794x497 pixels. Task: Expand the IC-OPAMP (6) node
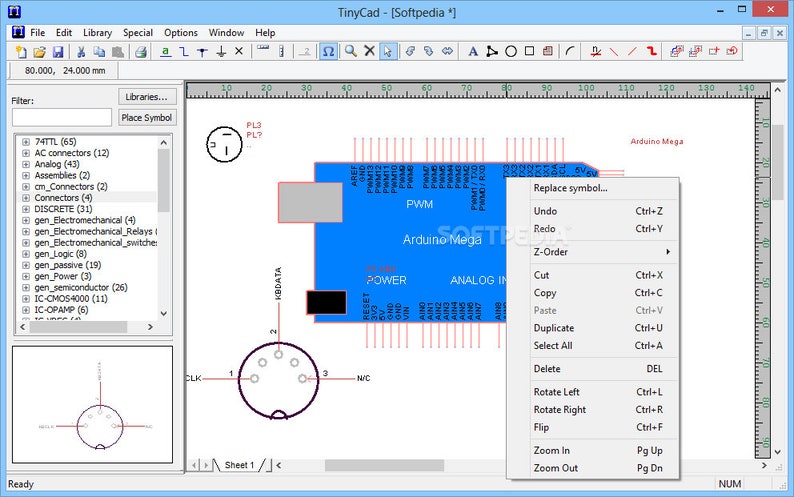click(26, 310)
